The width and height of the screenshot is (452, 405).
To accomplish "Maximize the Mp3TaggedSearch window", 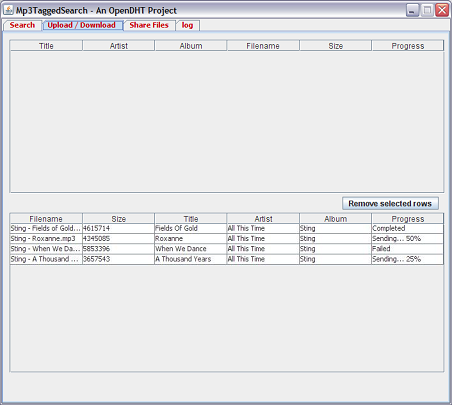I will [427, 10].
